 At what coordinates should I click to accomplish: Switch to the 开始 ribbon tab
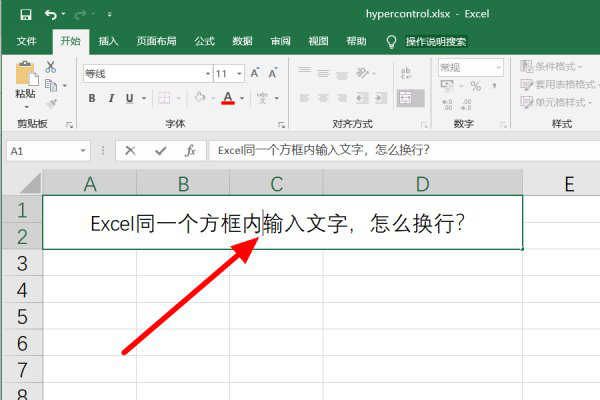point(70,41)
